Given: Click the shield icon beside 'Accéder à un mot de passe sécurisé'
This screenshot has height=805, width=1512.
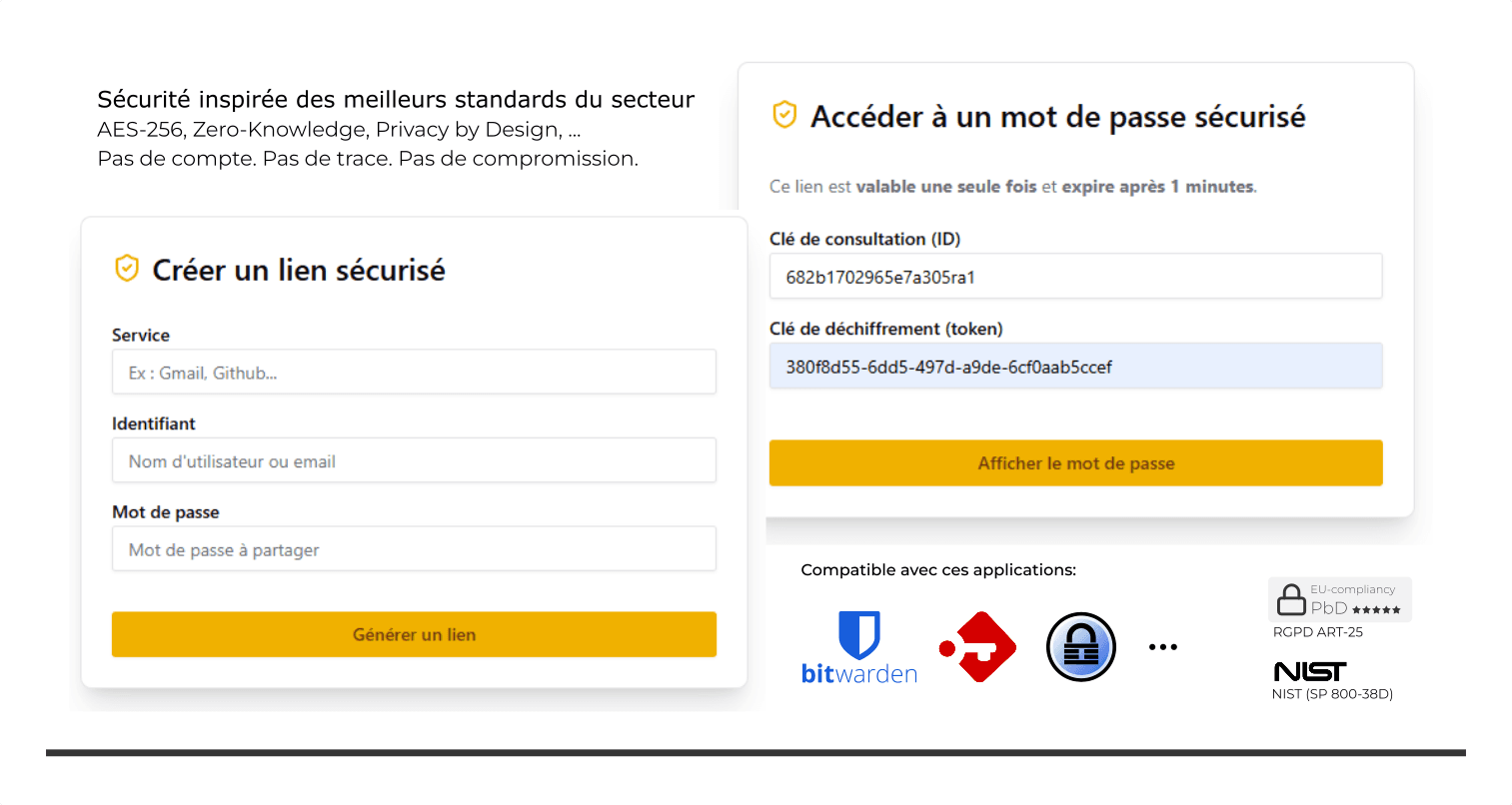Looking at the screenshot, I should [x=783, y=116].
